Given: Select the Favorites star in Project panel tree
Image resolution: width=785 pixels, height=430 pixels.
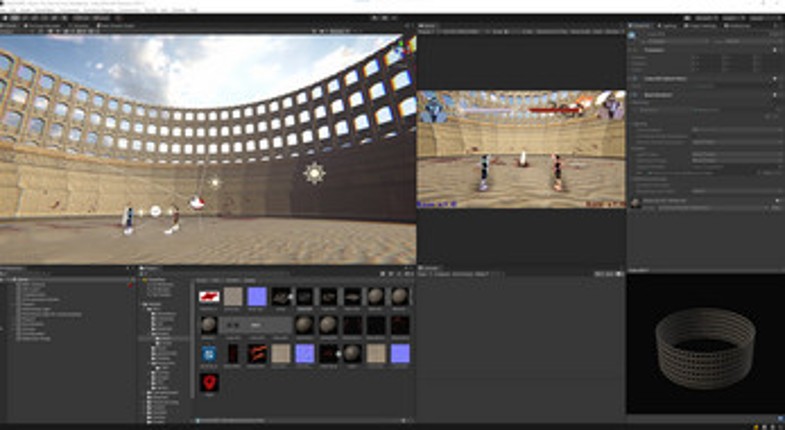Looking at the screenshot, I should [x=145, y=280].
